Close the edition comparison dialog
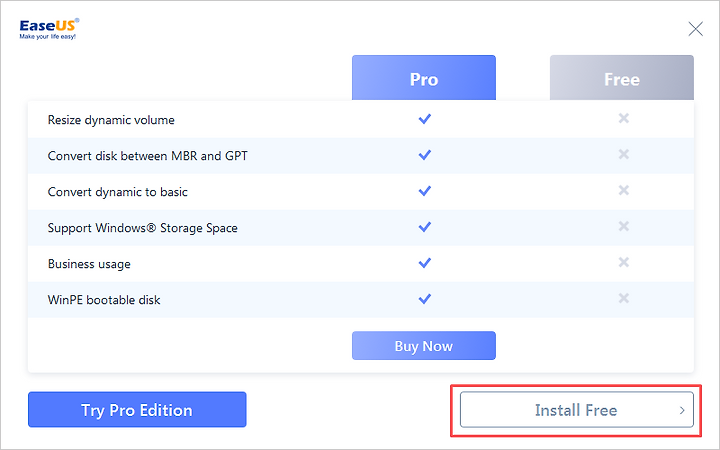 695,29
